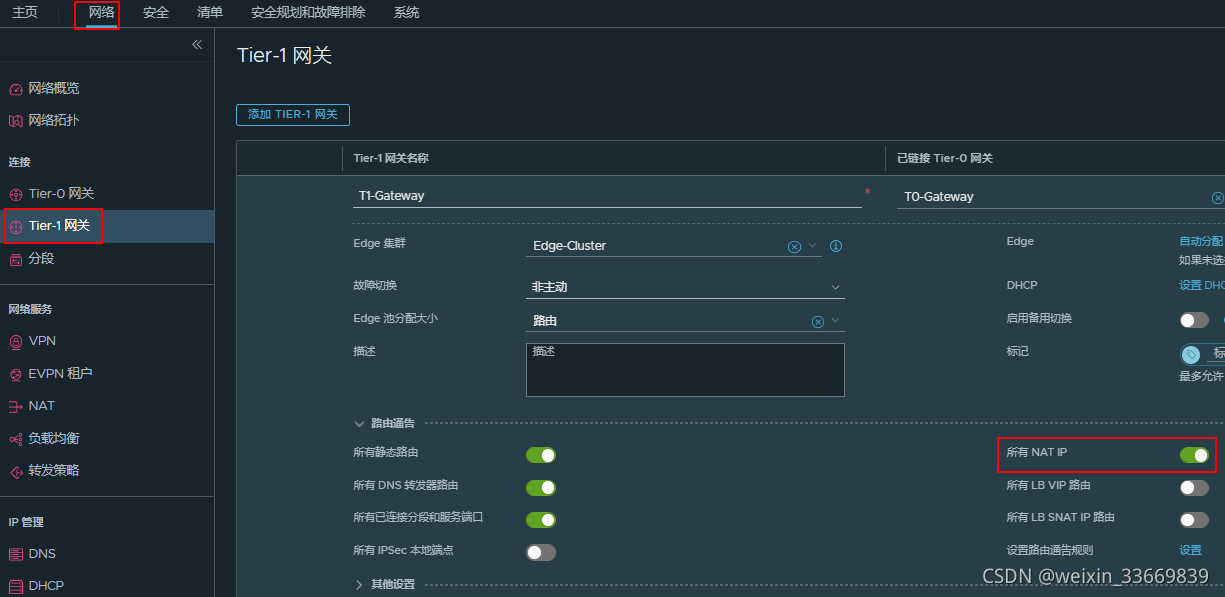Enable 所有 LB SNAT IP 路由 switch
This screenshot has height=597, width=1225.
[x=1194, y=520]
